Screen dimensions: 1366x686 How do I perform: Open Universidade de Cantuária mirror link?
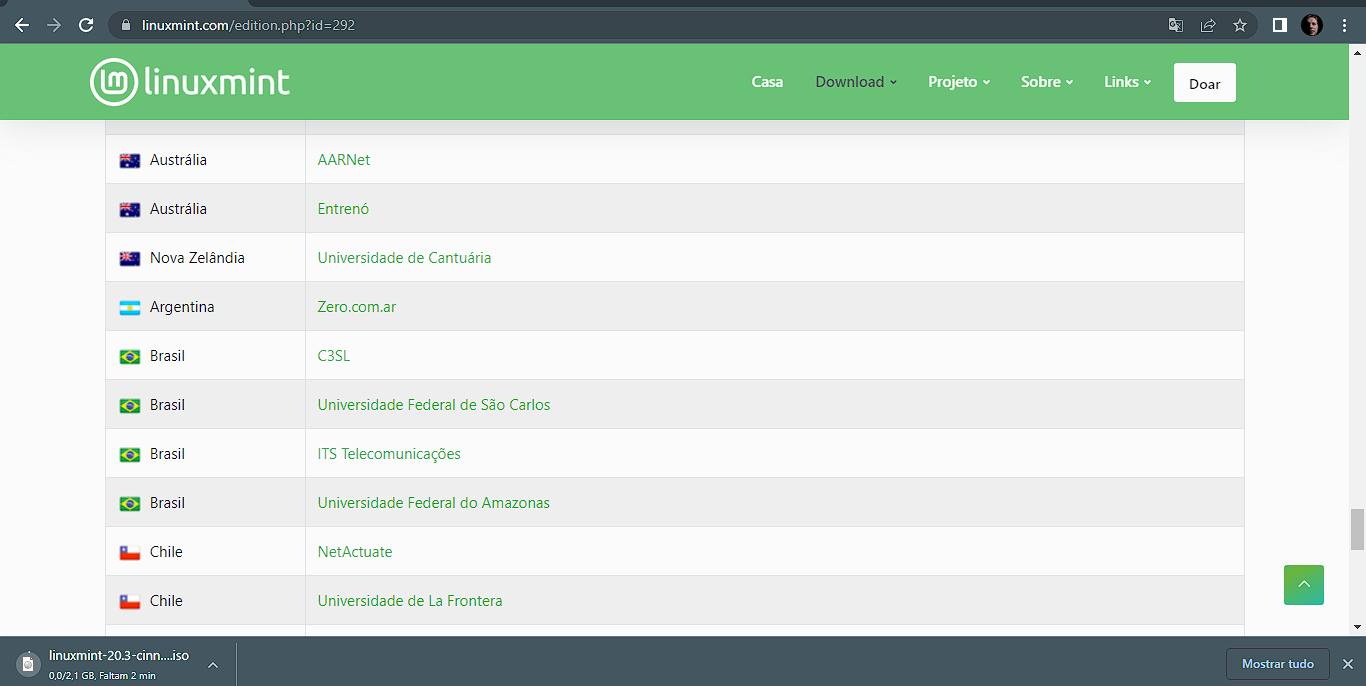pos(404,258)
